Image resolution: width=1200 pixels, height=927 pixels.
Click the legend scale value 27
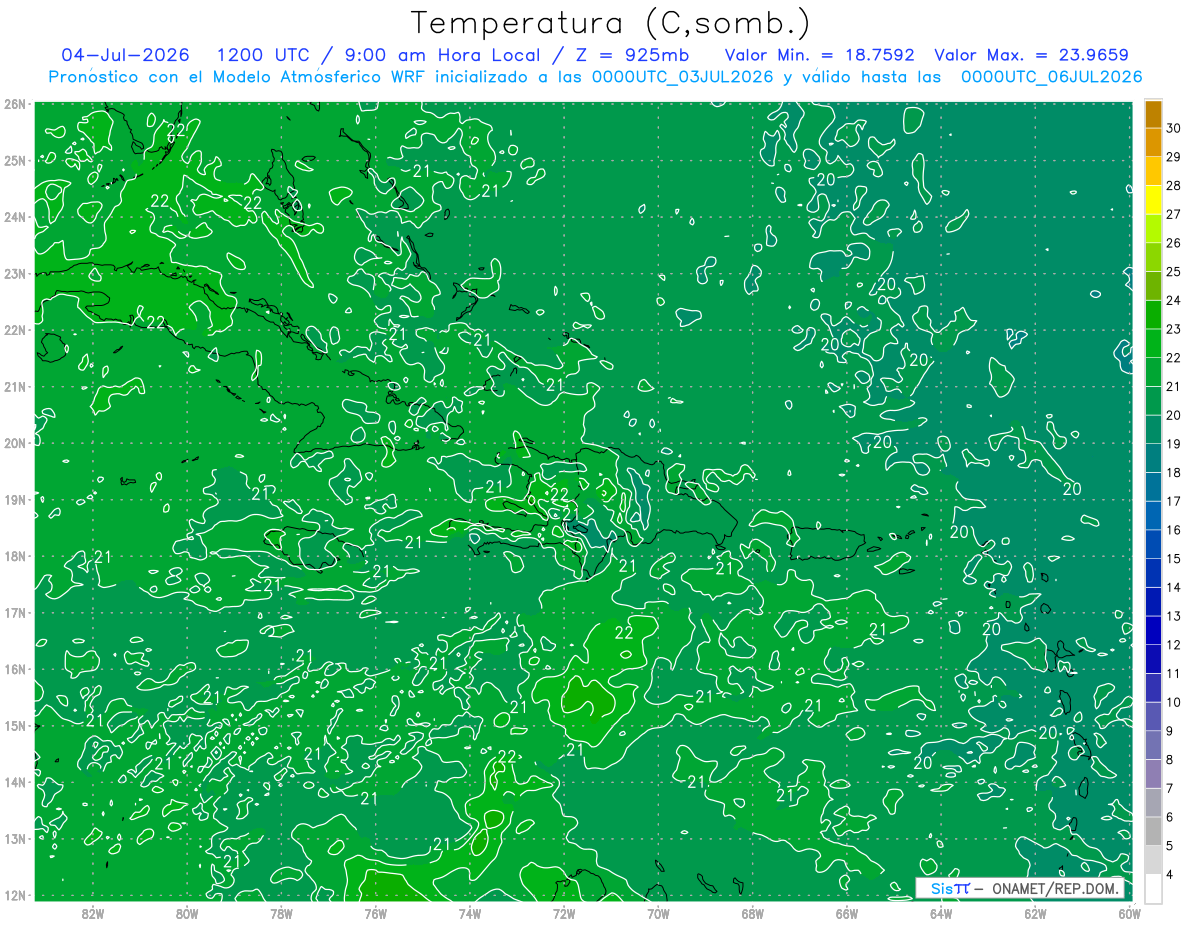(1173, 214)
